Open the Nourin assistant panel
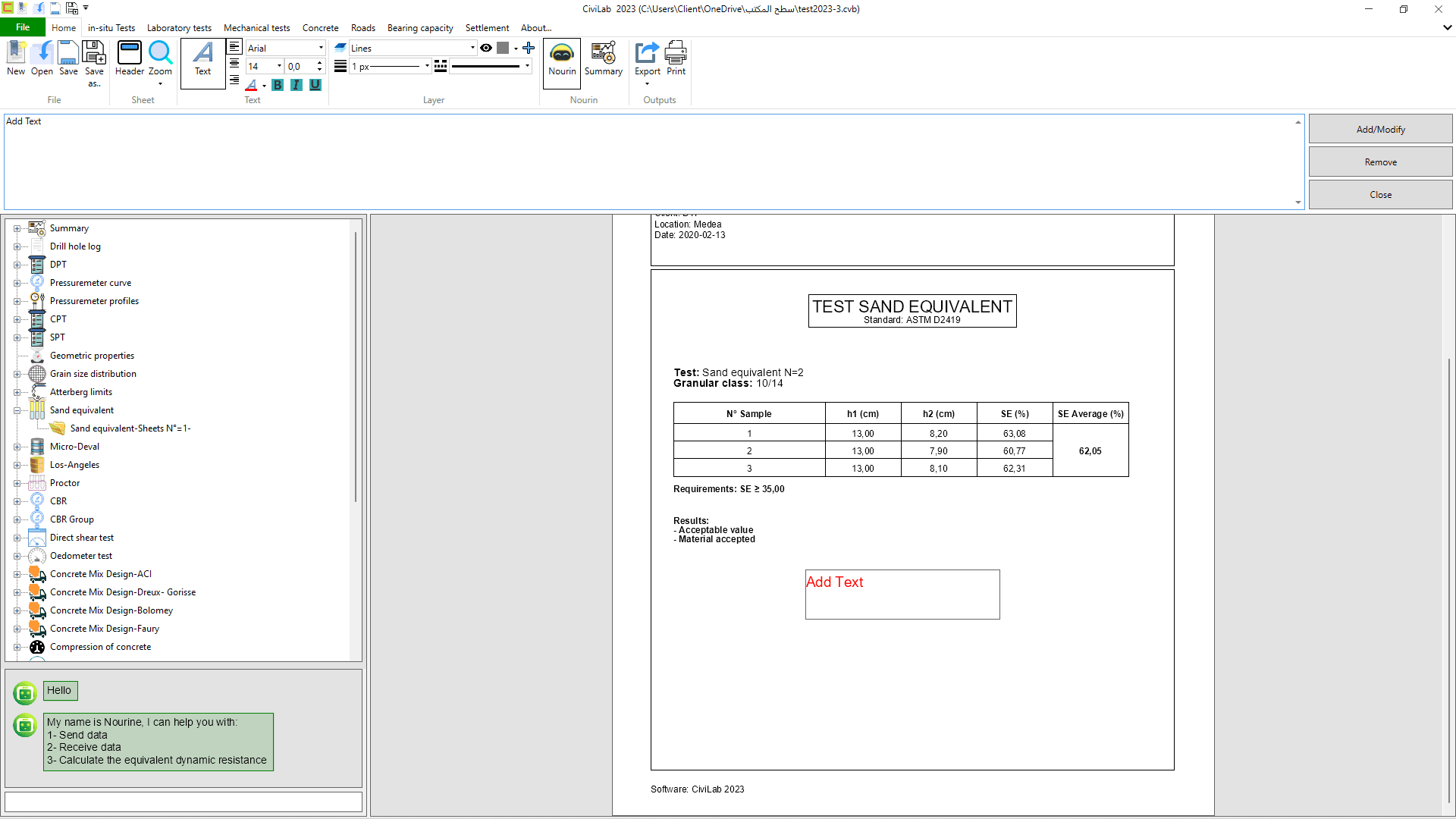1456x819 pixels. tap(562, 63)
